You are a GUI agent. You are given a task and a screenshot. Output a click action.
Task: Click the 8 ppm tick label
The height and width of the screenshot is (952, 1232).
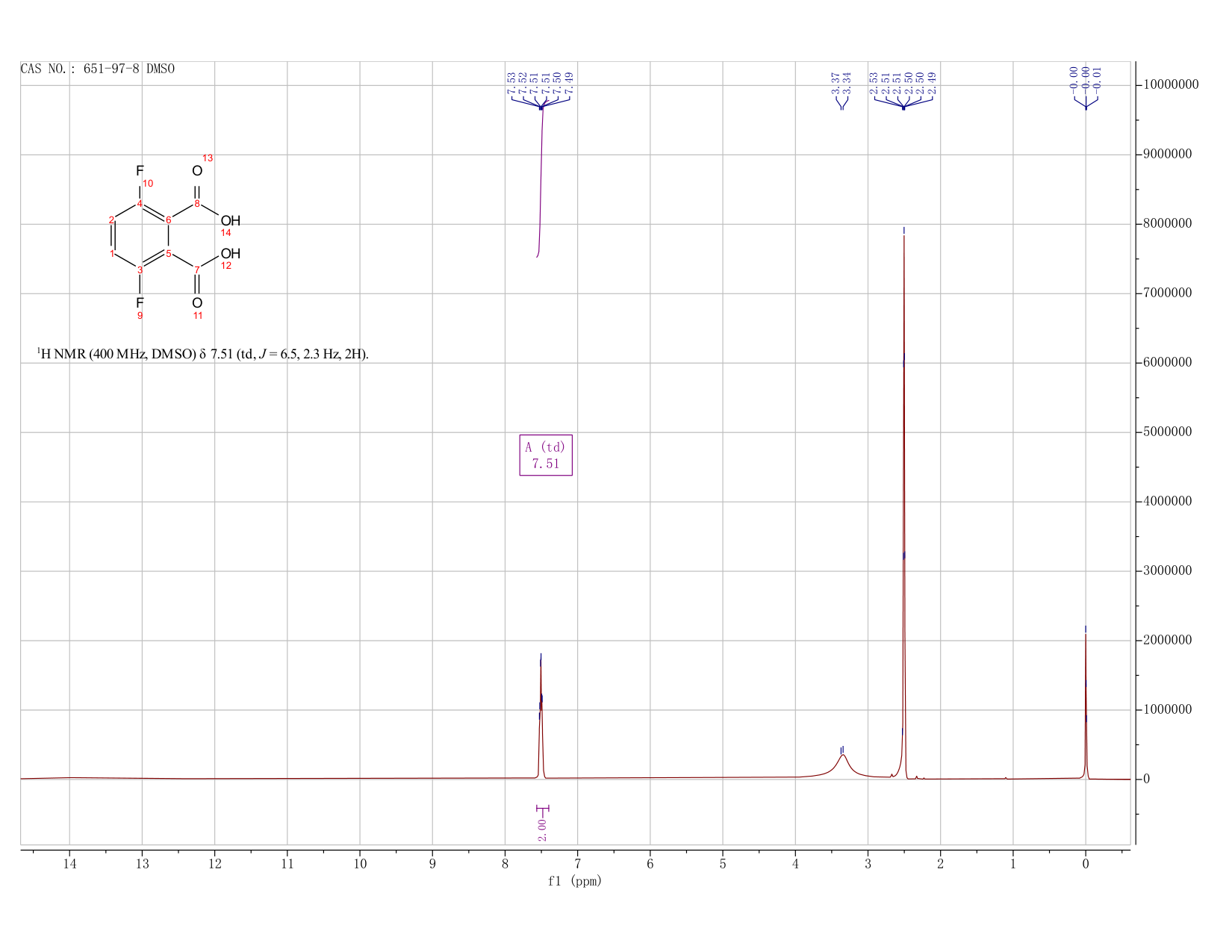505,864
